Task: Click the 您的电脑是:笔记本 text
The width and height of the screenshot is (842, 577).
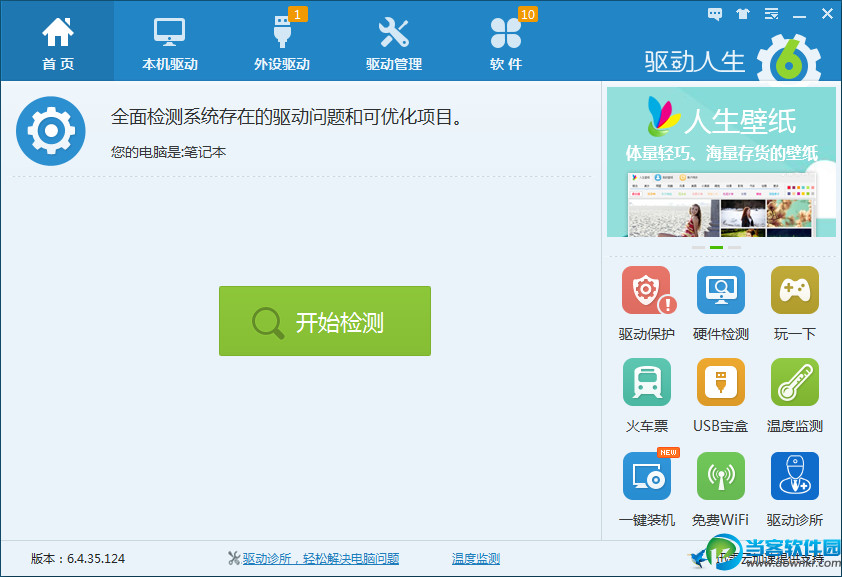Action: coord(168,152)
